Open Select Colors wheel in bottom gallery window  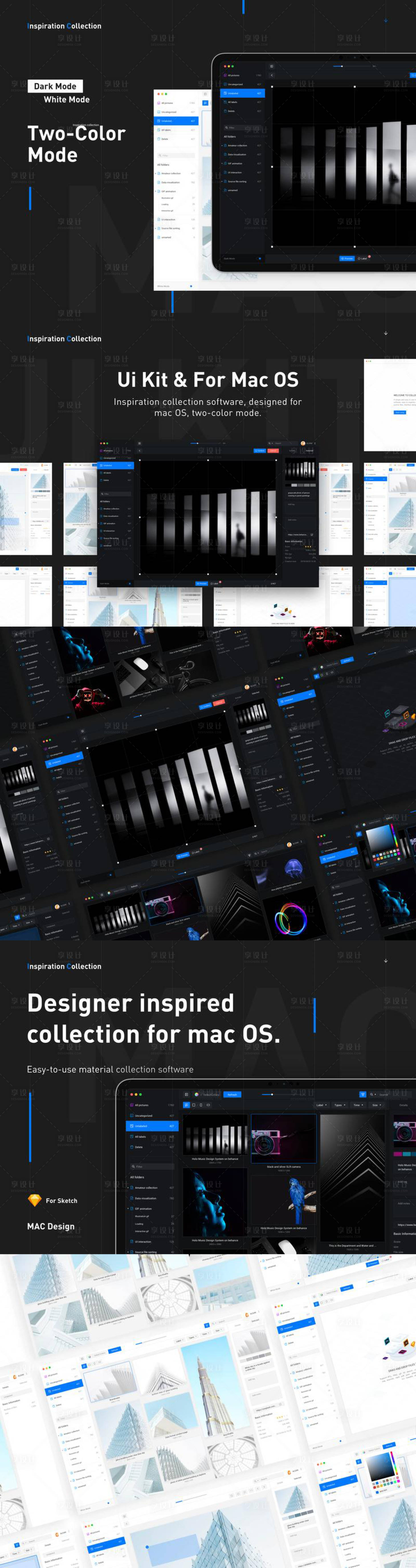point(197,1094)
